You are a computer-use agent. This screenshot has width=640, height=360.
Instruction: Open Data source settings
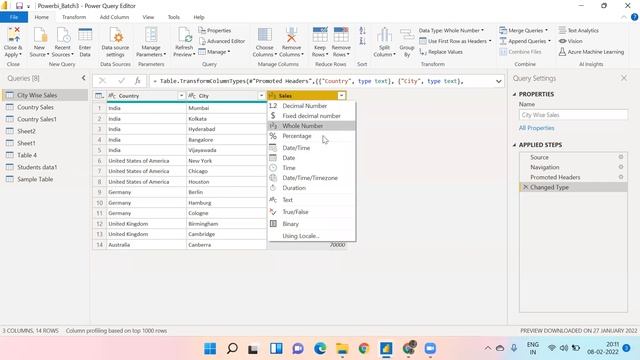click(116, 42)
